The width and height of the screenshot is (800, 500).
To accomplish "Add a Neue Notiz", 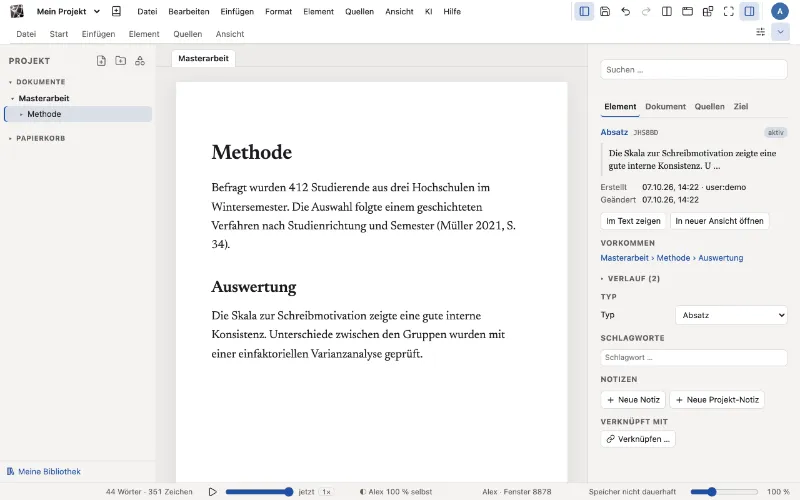I will (633, 400).
